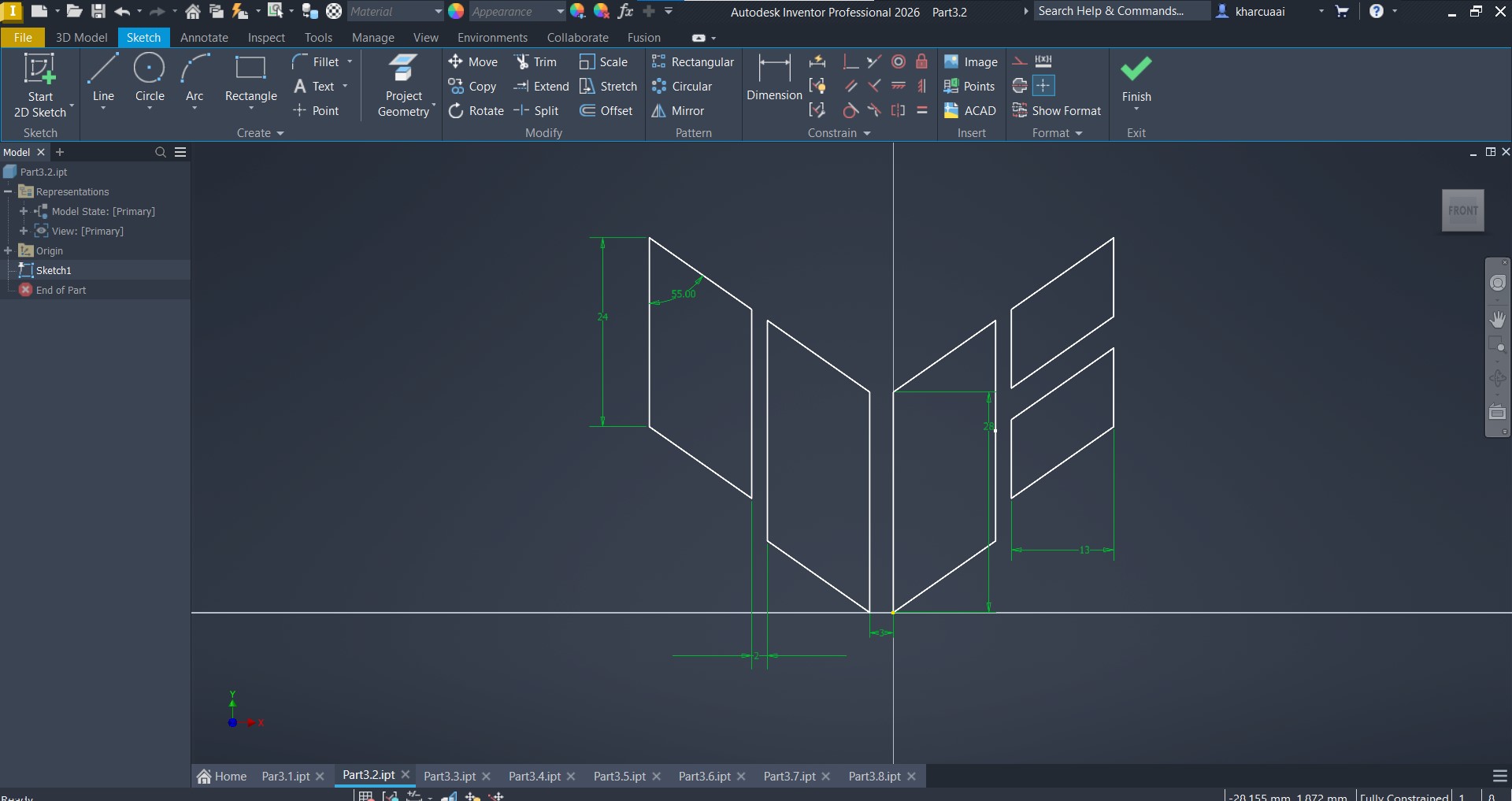Insert an ACAD file
1512x801 pixels.
970,111
